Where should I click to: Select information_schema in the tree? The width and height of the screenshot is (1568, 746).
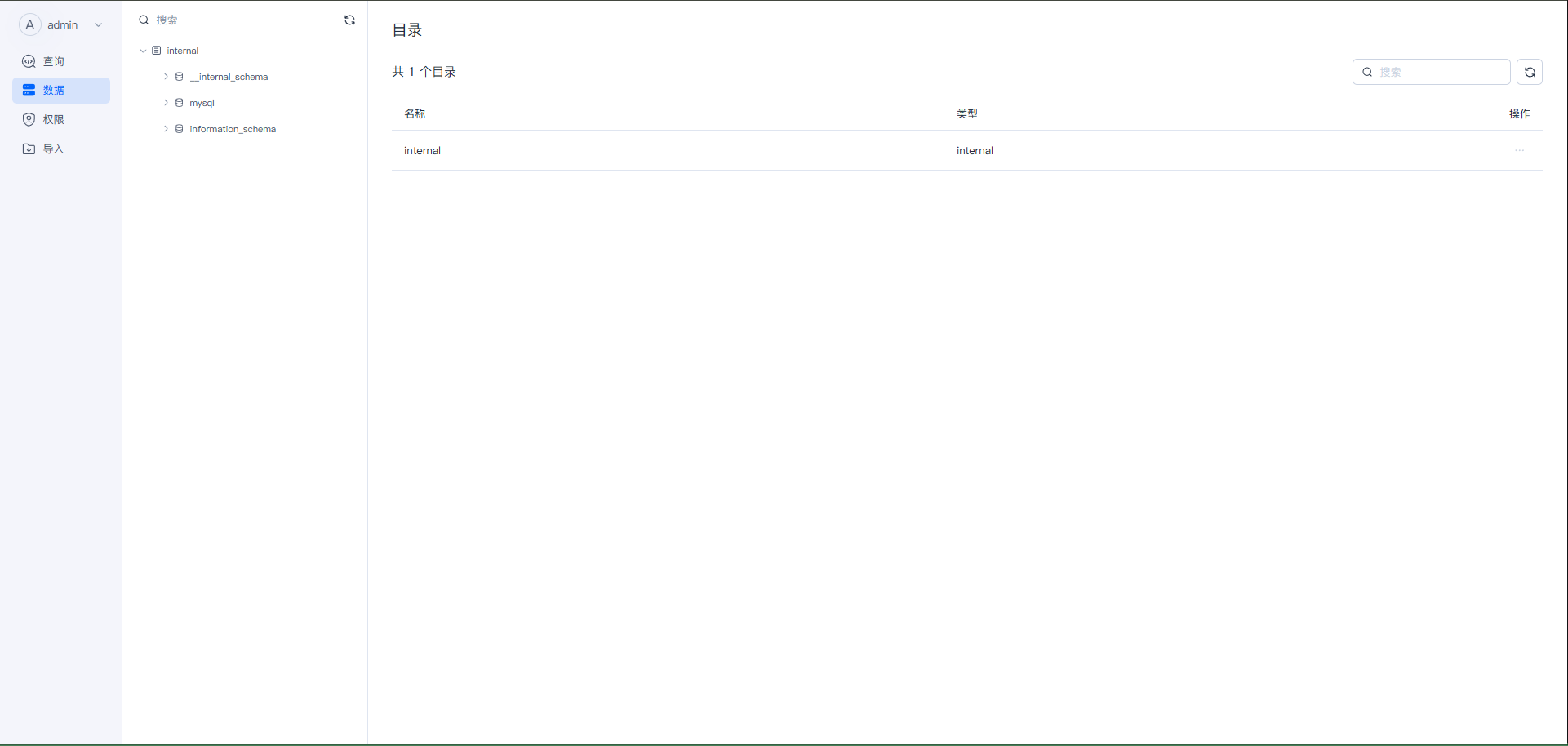point(233,129)
